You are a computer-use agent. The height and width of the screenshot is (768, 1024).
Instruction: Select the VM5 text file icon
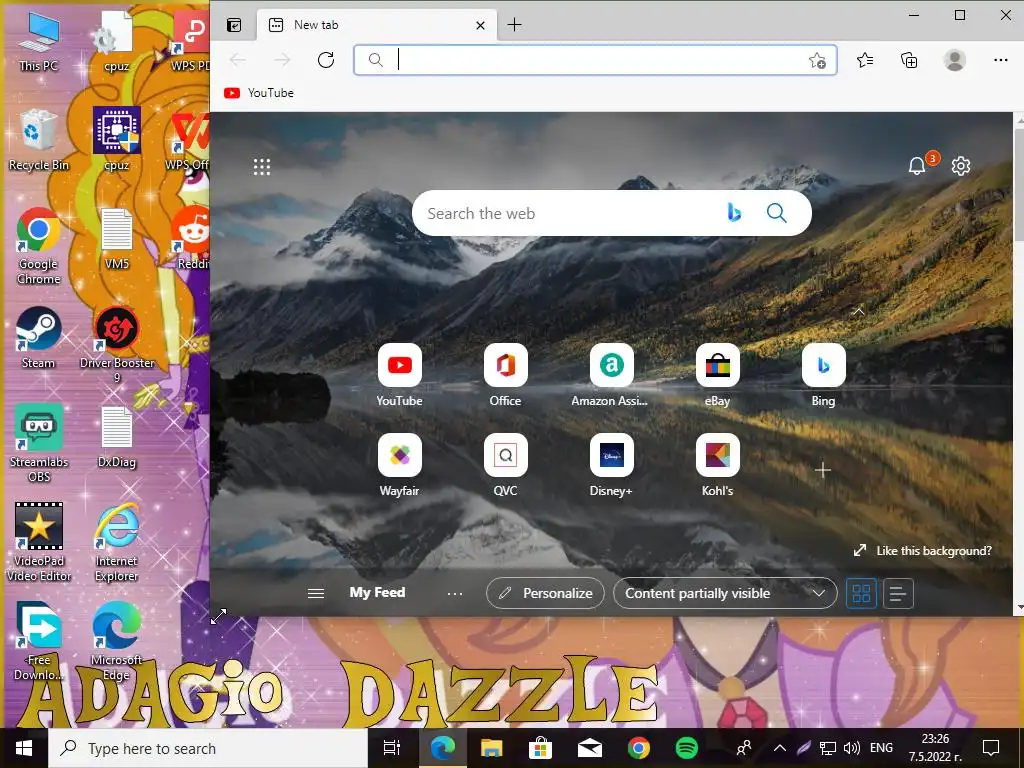coord(117,240)
